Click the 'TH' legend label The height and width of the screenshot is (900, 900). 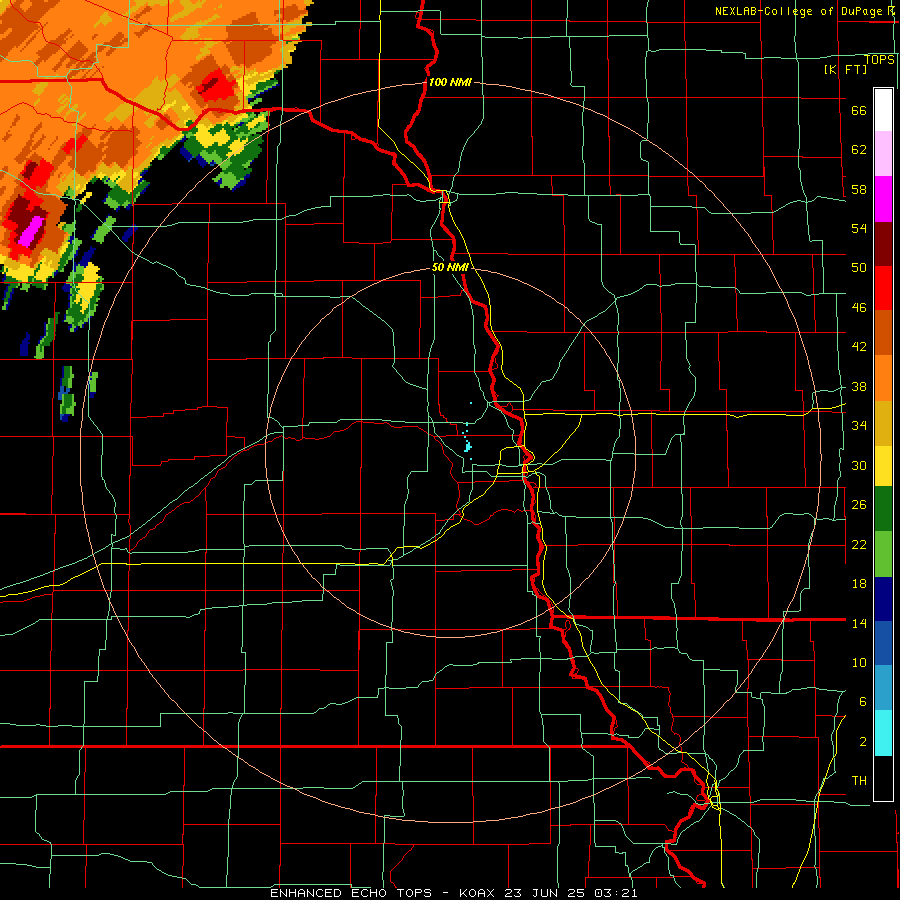pyautogui.click(x=859, y=781)
